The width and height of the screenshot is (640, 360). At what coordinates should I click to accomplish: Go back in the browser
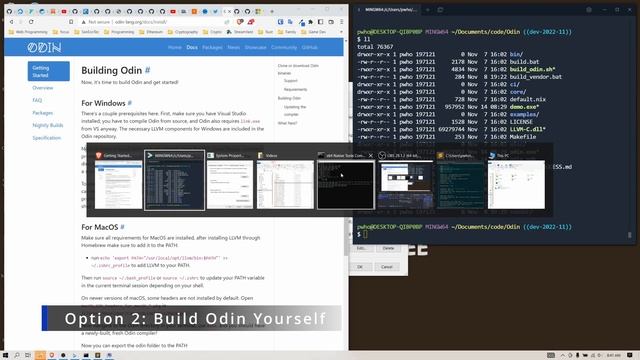11,22
